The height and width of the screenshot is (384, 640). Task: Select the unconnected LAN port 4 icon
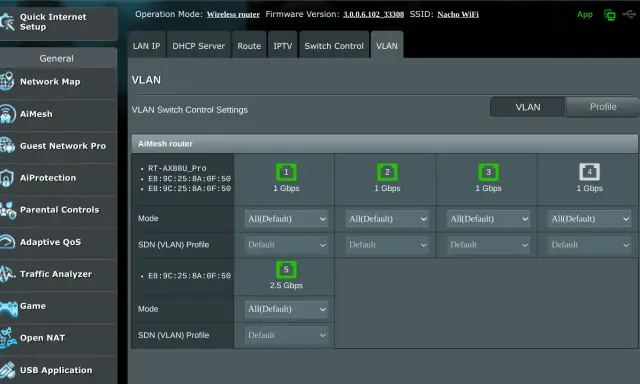pos(589,172)
